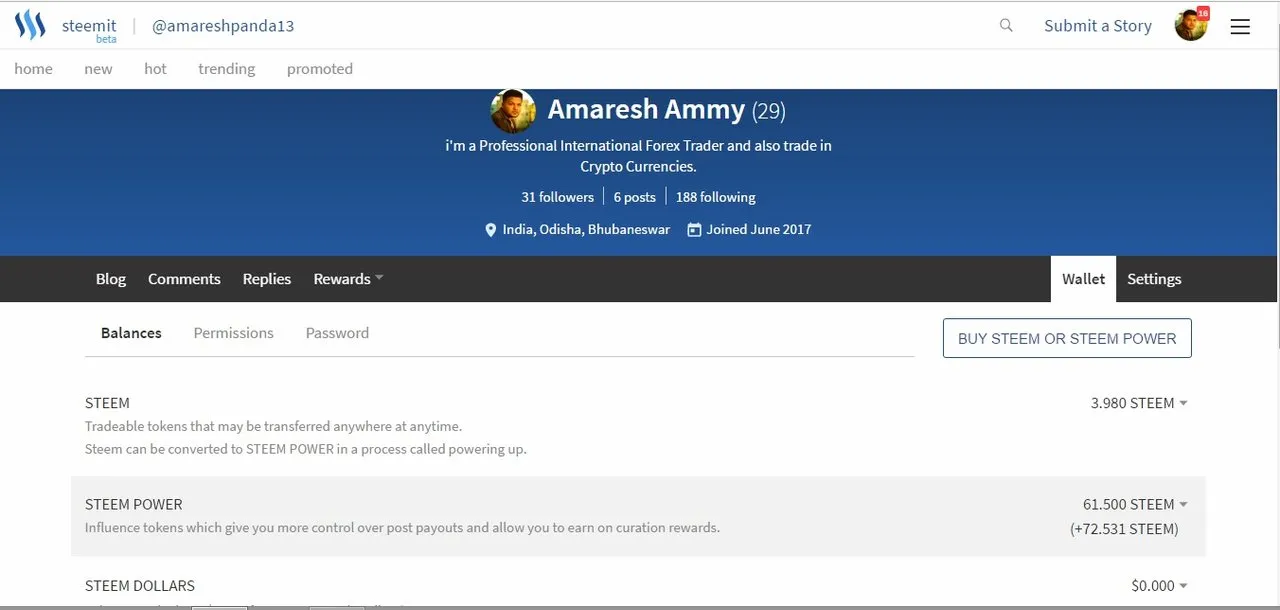Viewport: 1280px width, 610px height.
Task: Open the trending posts feed
Action: tap(226, 69)
